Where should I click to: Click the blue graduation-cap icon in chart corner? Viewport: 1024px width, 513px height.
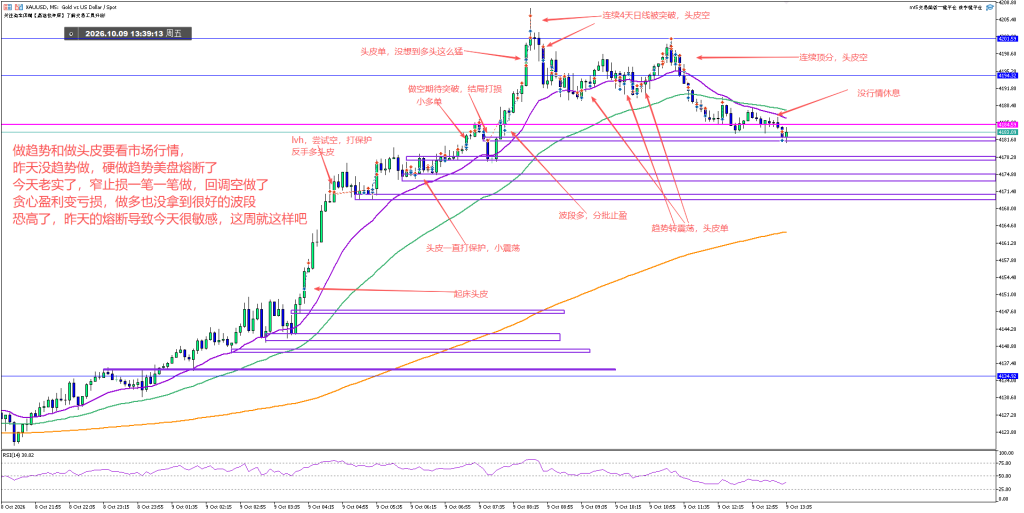(x=989, y=7)
